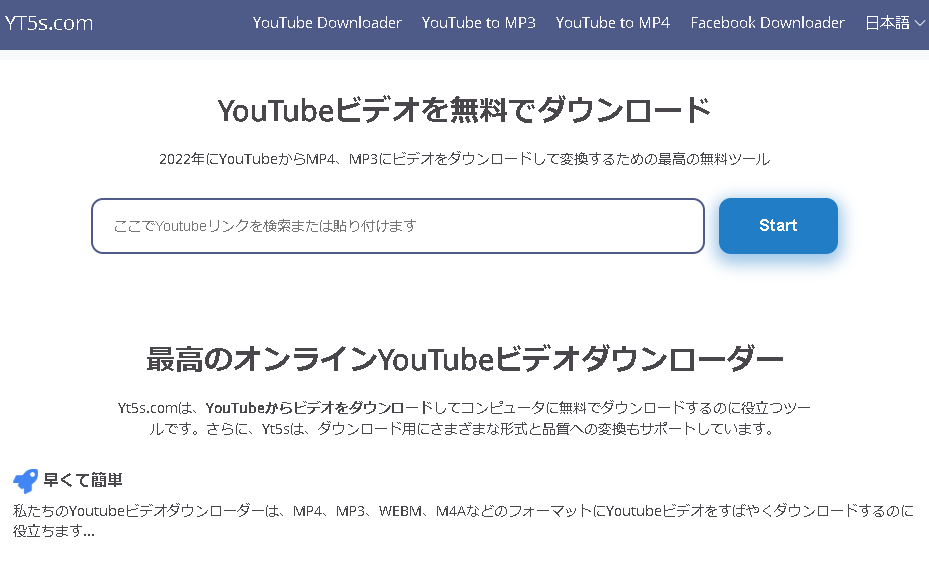Click paragraph starting 私たちのYoutubeビデオダウンローダーは
The width and height of the screenshot is (929, 570).
[x=463, y=520]
